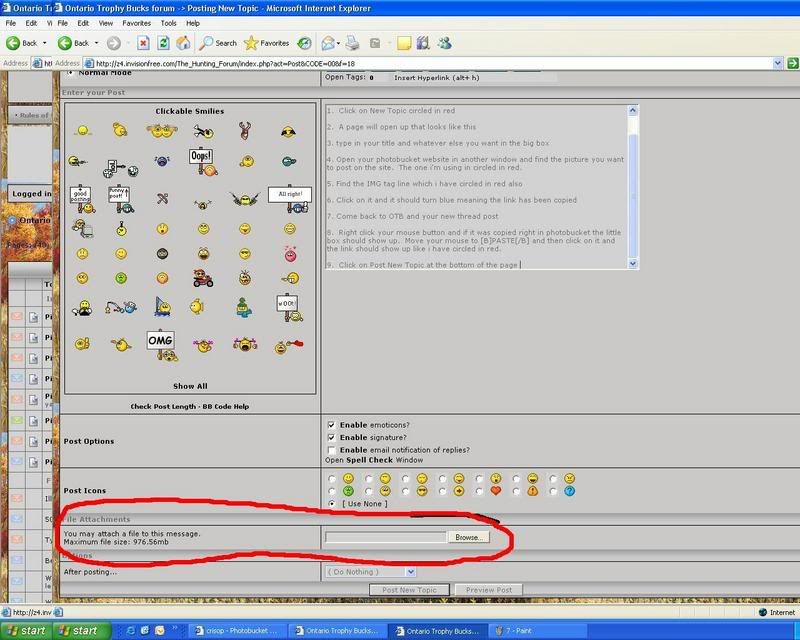Select the blue question mark post icon radio
Image resolution: width=800 pixels, height=640 pixels.
point(553,491)
